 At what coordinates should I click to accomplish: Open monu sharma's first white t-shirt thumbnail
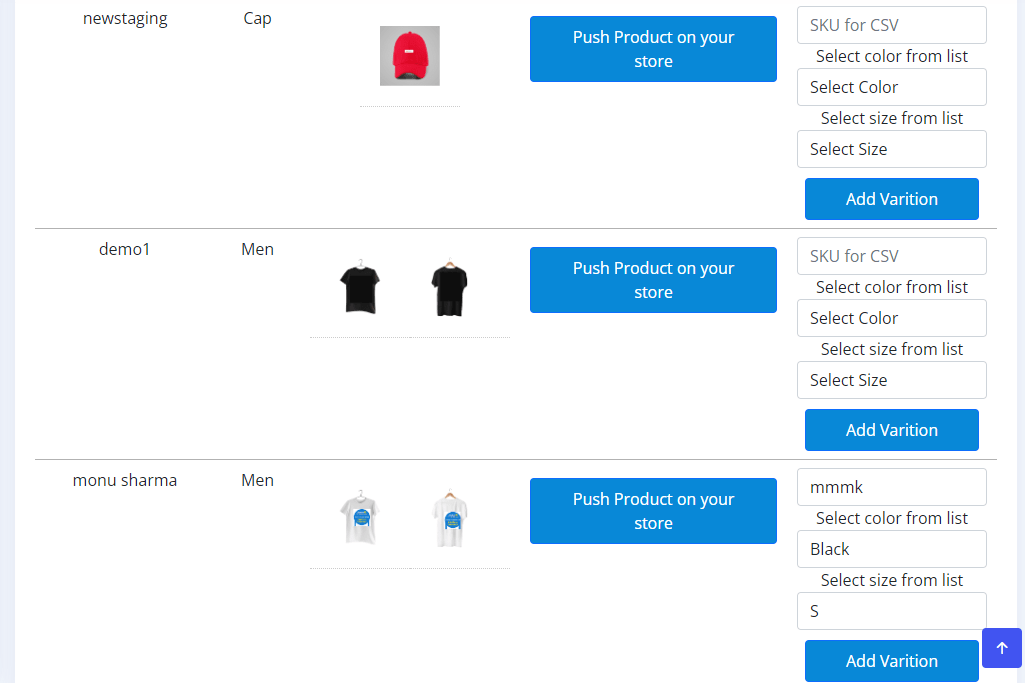click(360, 517)
